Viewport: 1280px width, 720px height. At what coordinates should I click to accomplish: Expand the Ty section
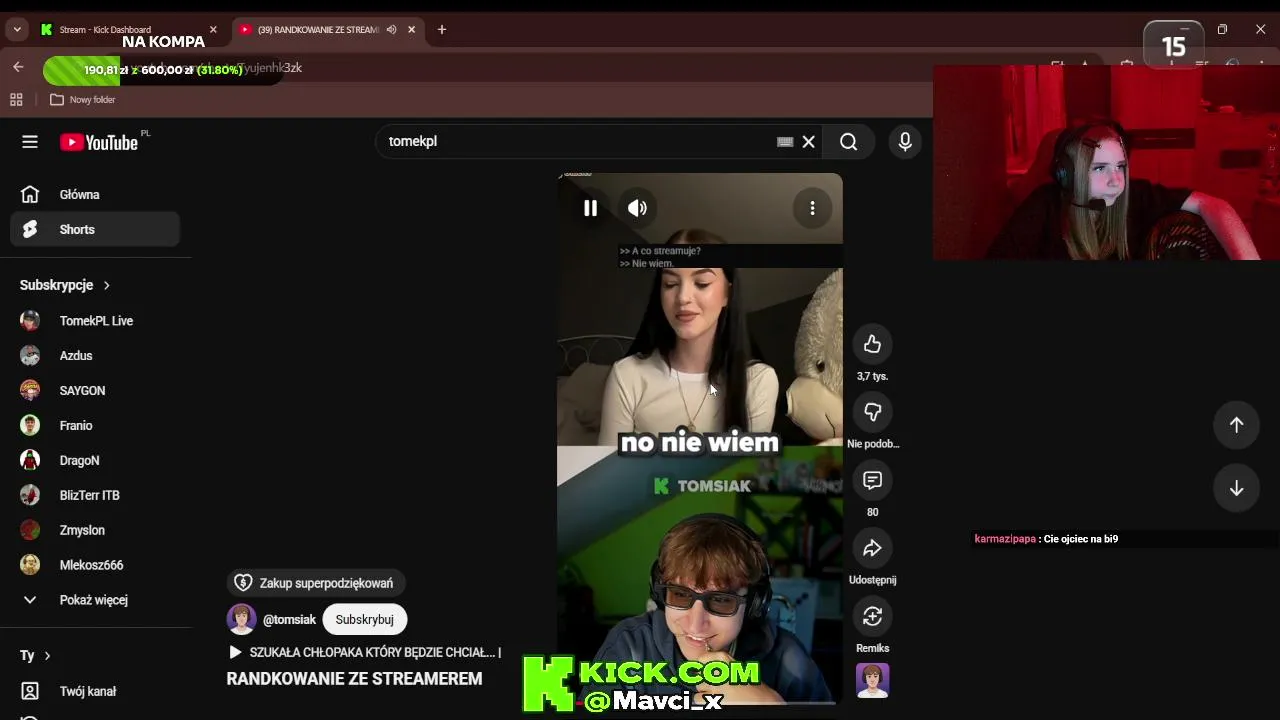tap(35, 656)
